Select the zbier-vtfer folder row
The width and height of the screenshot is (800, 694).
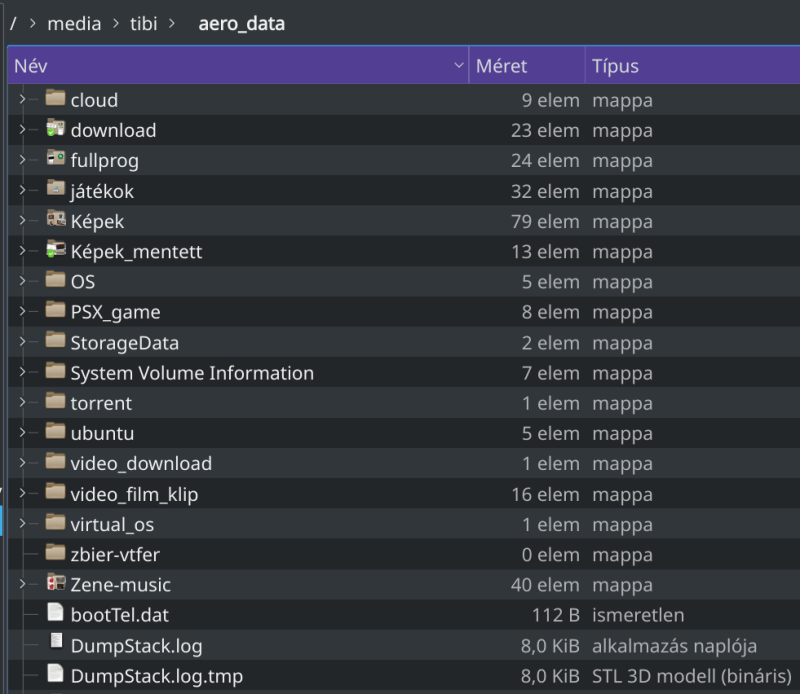pyautogui.click(x=404, y=554)
